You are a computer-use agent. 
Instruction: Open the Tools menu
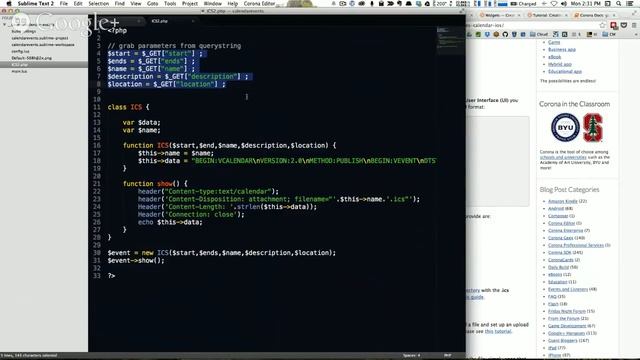170,4
